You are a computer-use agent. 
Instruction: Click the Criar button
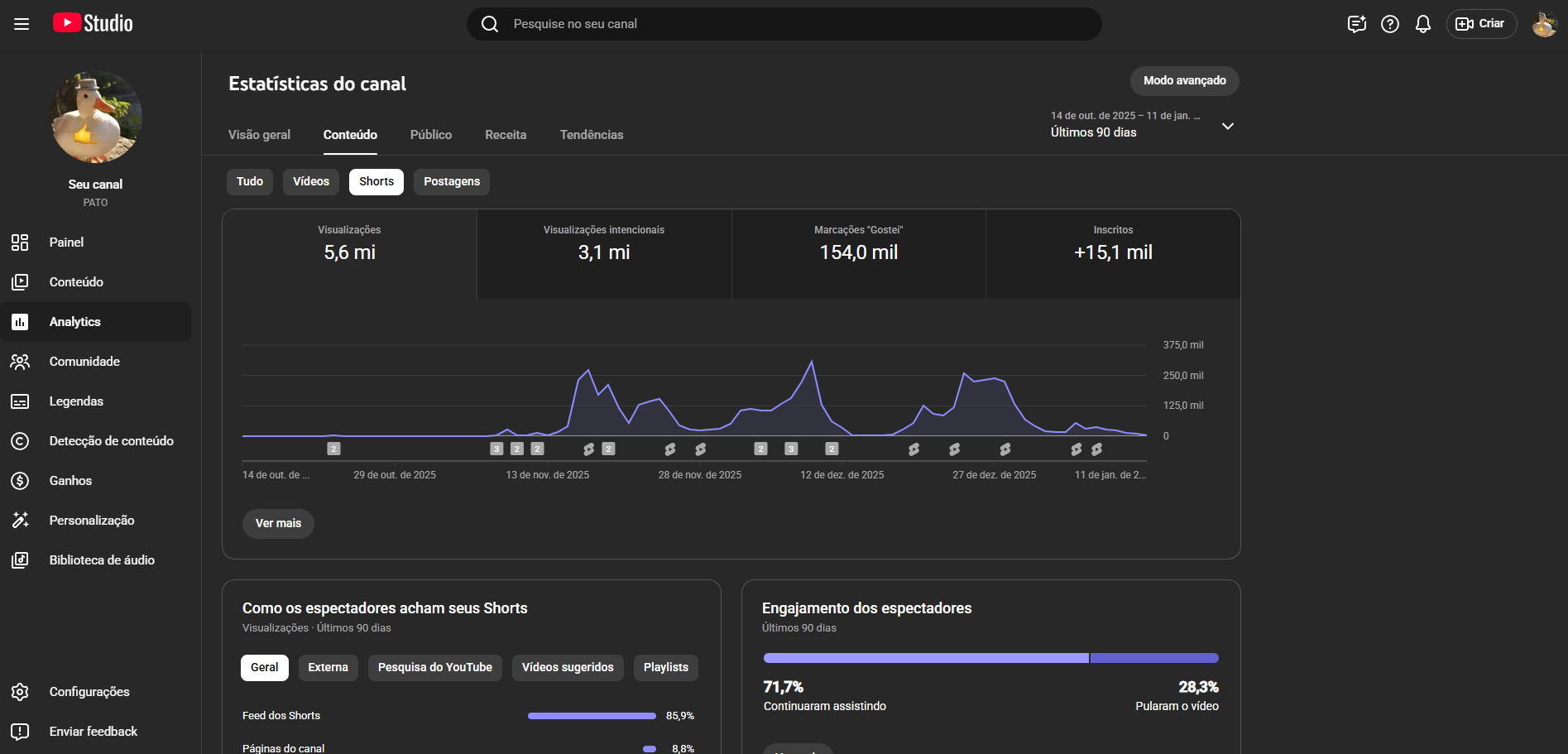point(1480,24)
